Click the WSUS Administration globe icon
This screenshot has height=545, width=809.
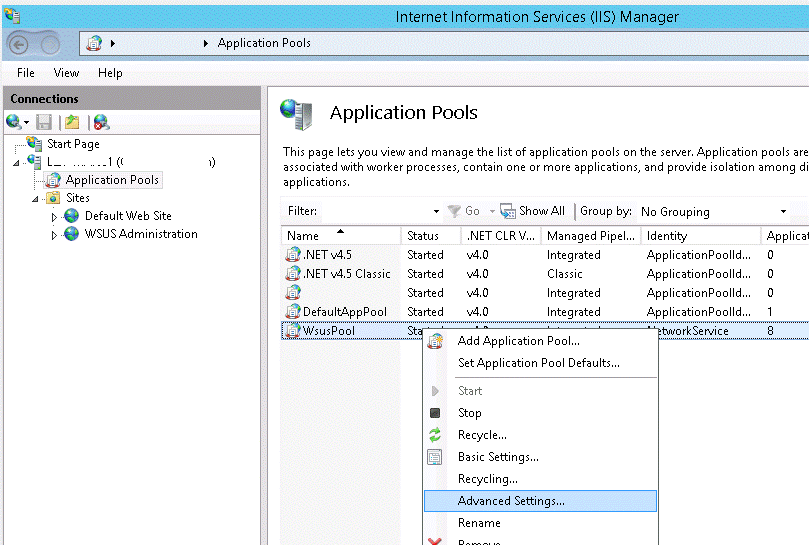(71, 234)
